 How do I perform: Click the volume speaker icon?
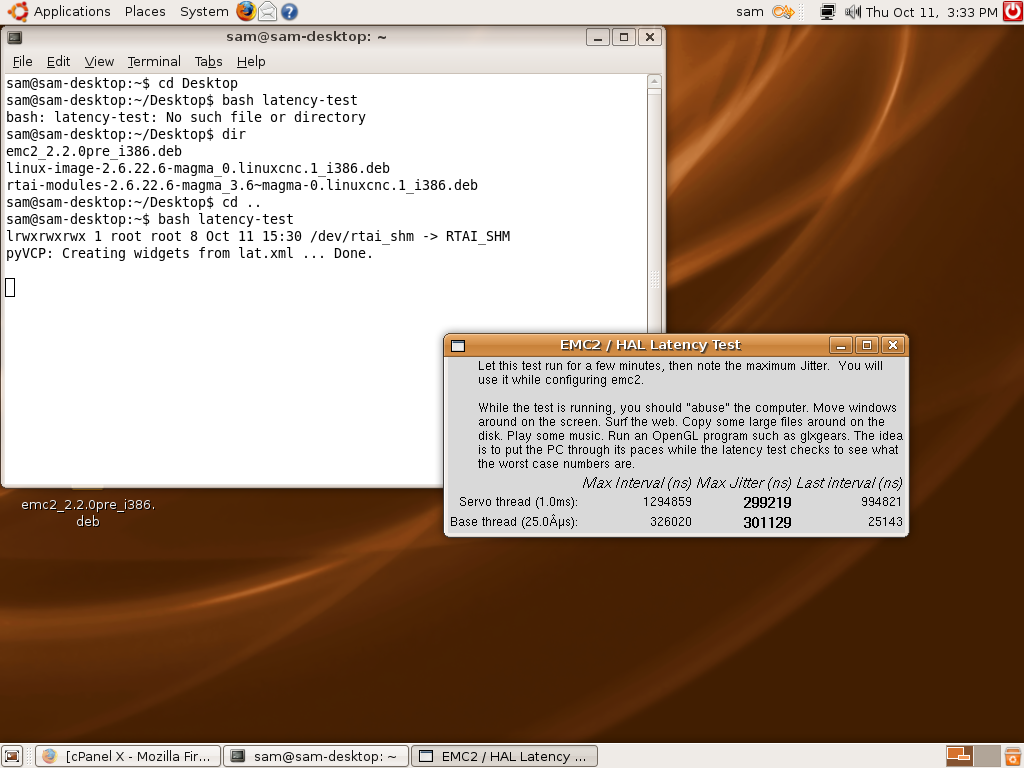852,12
